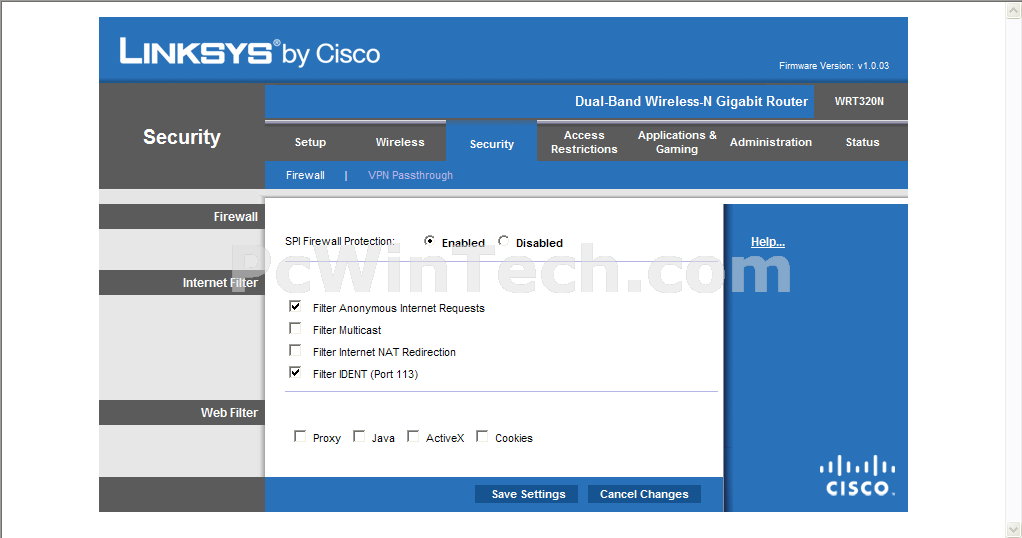Select the Firewall sub-tab
This screenshot has width=1022, height=538.
pyautogui.click(x=305, y=175)
